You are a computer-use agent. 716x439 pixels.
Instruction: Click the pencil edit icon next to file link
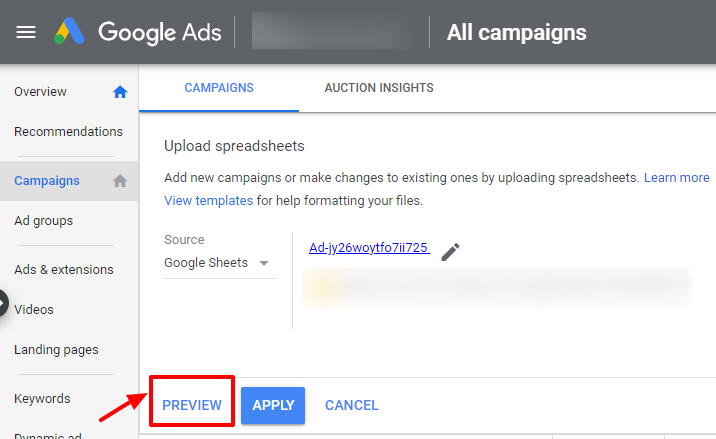[450, 252]
